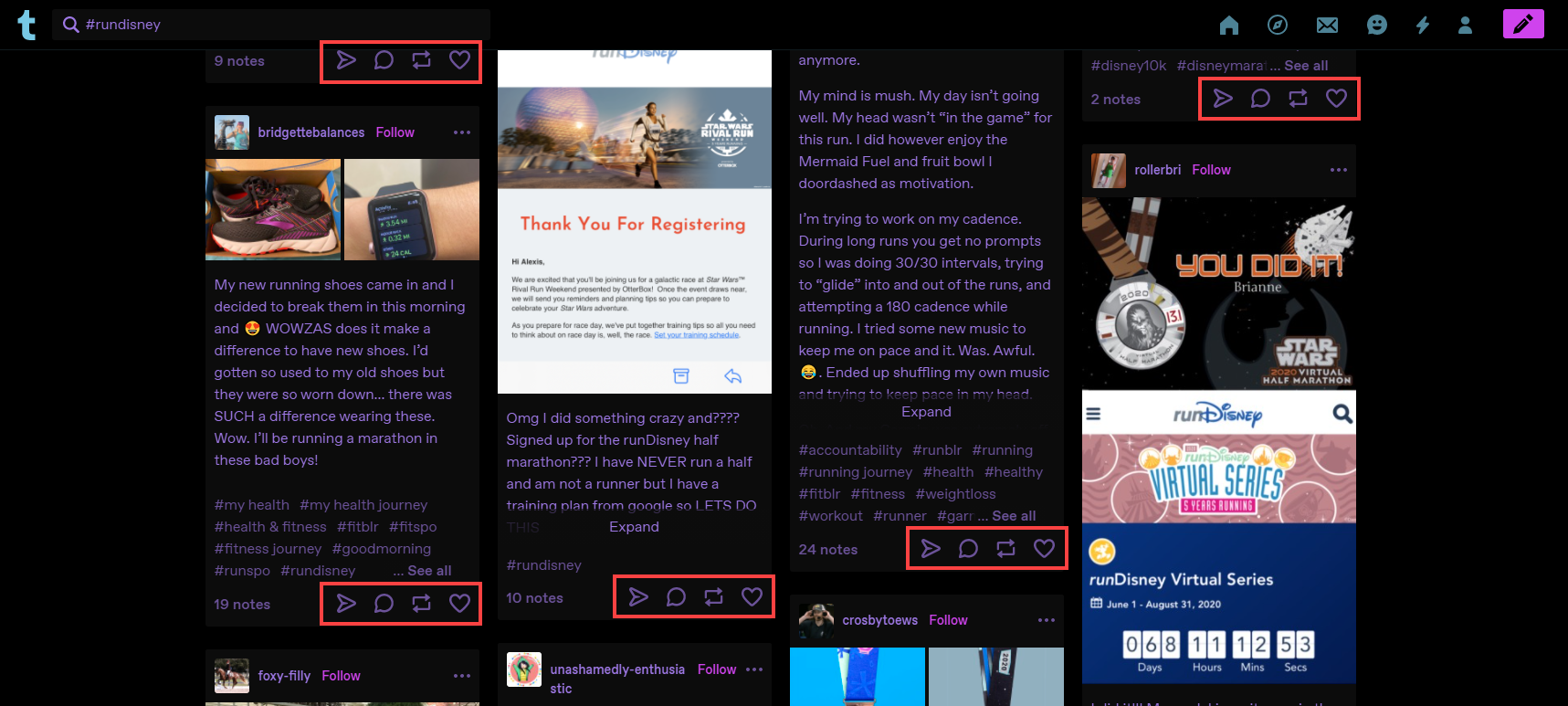This screenshot has width=1568, height=706.
Task: Follow unashamedly-enthusiastic
Action: click(717, 669)
